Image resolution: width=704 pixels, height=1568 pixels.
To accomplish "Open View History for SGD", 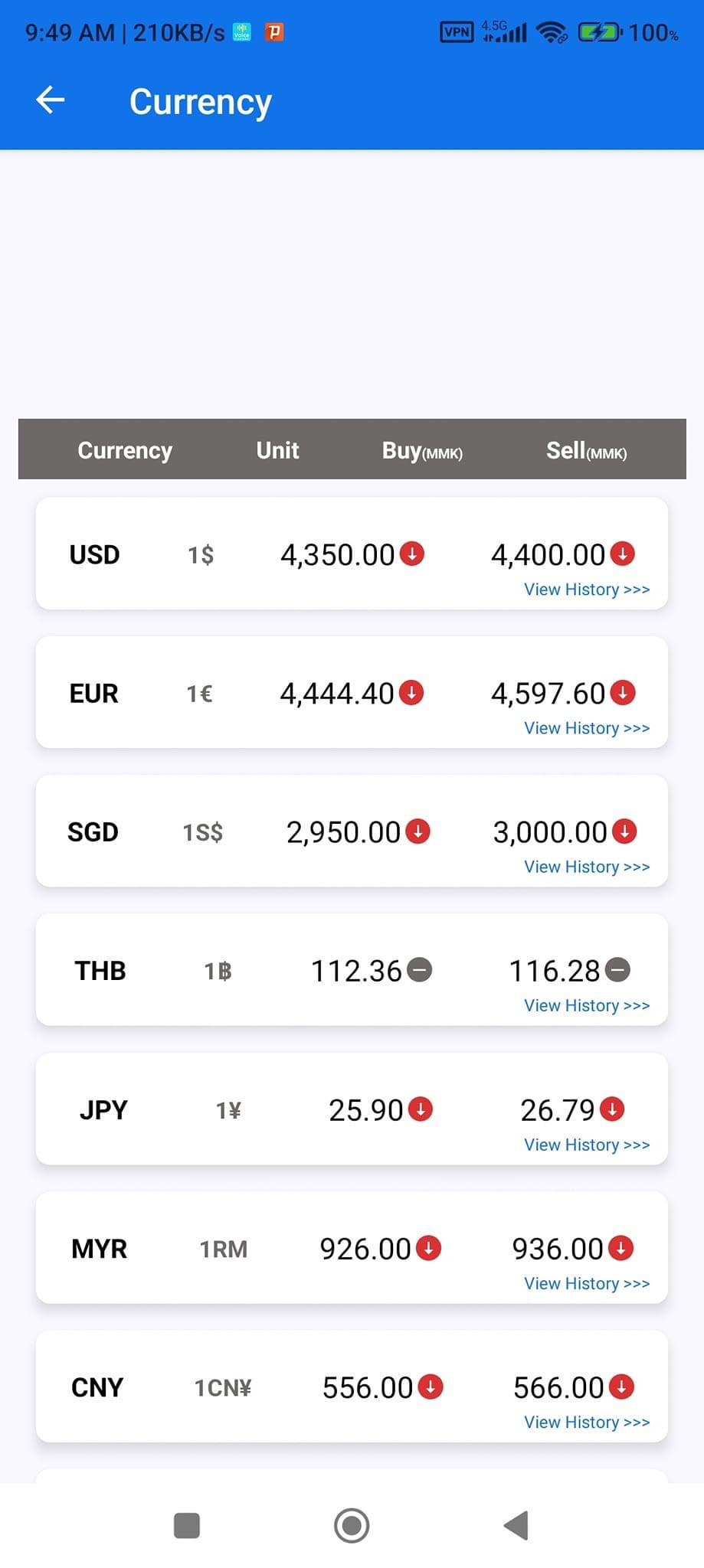I will point(587,867).
